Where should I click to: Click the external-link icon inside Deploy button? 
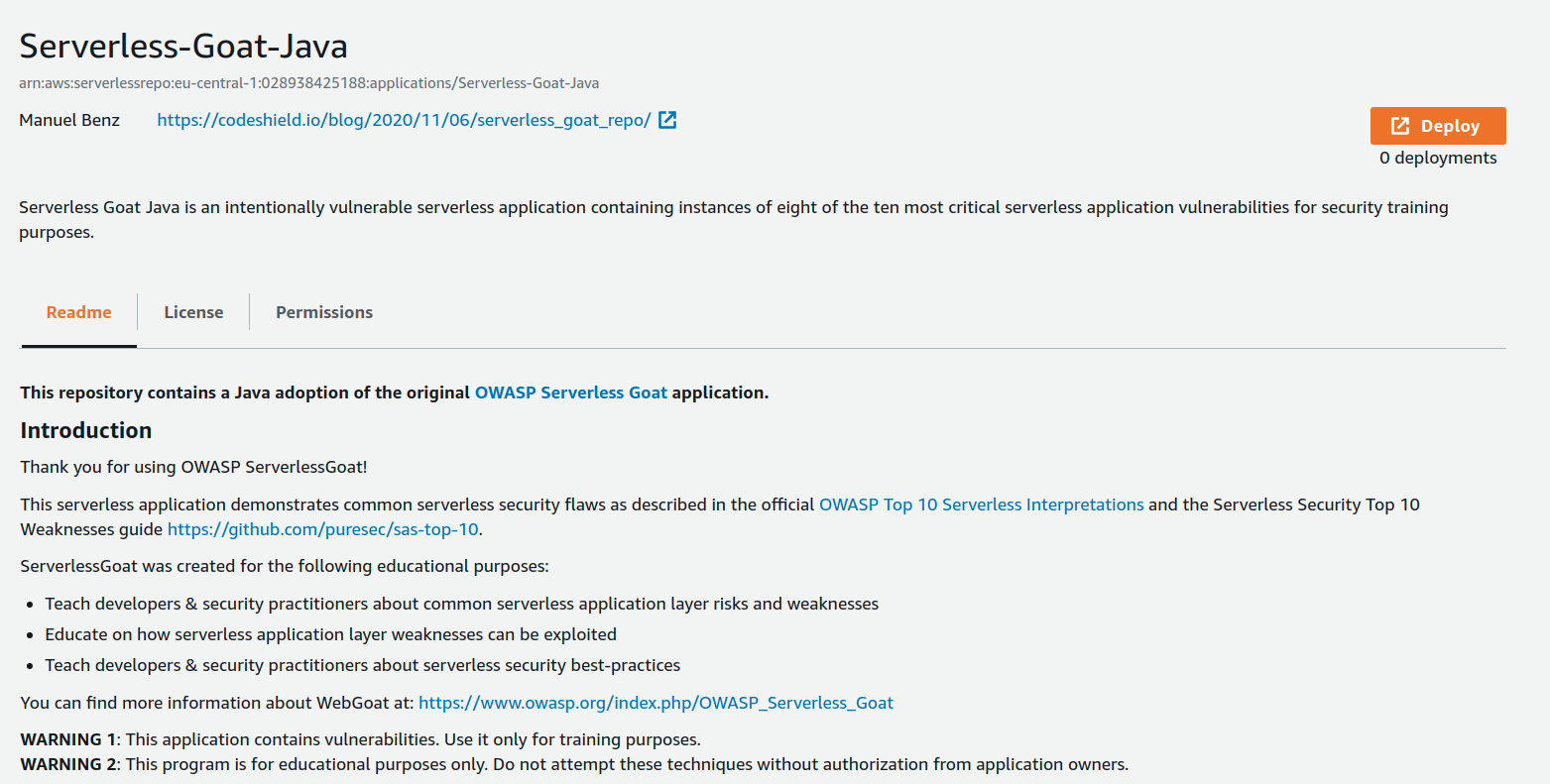[1399, 126]
